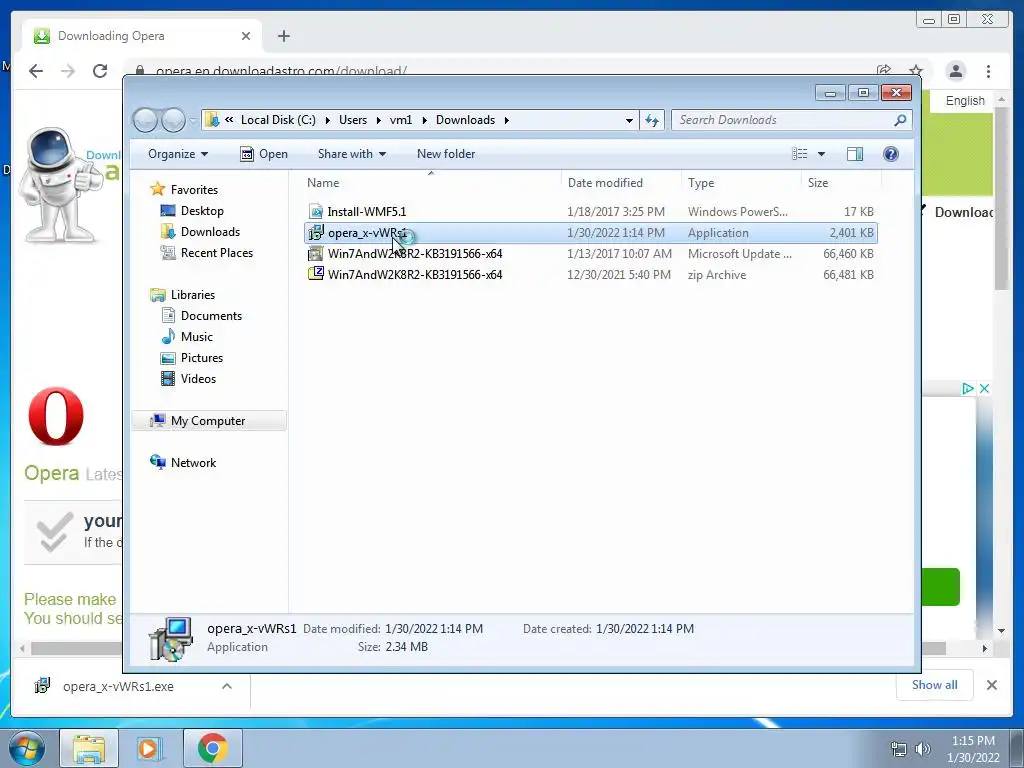This screenshot has width=1024, height=768.
Task: Click the Explorer Back navigation button
Action: (146, 120)
